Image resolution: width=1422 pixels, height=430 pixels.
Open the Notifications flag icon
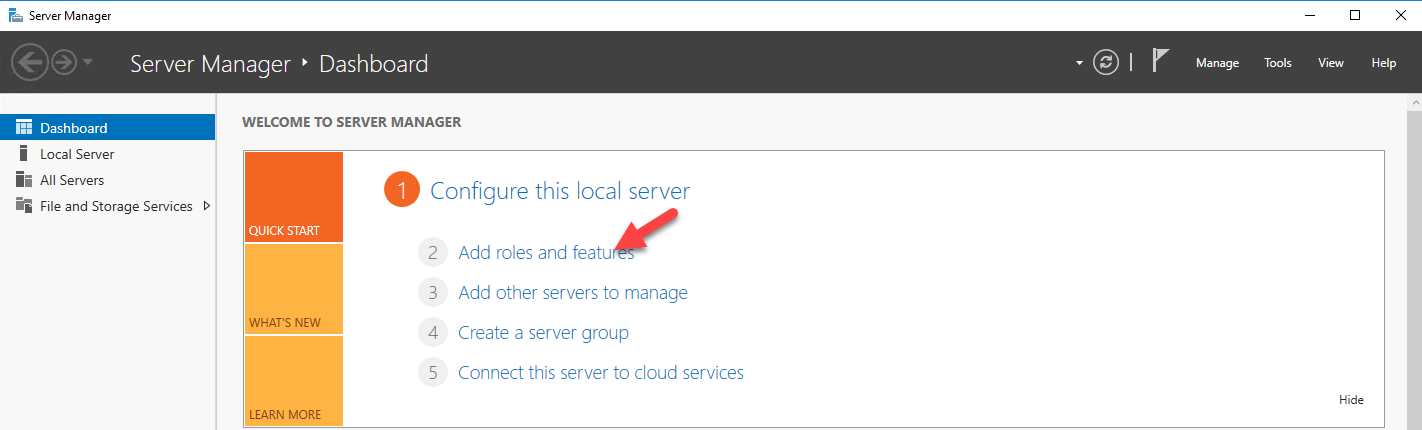tap(1159, 62)
